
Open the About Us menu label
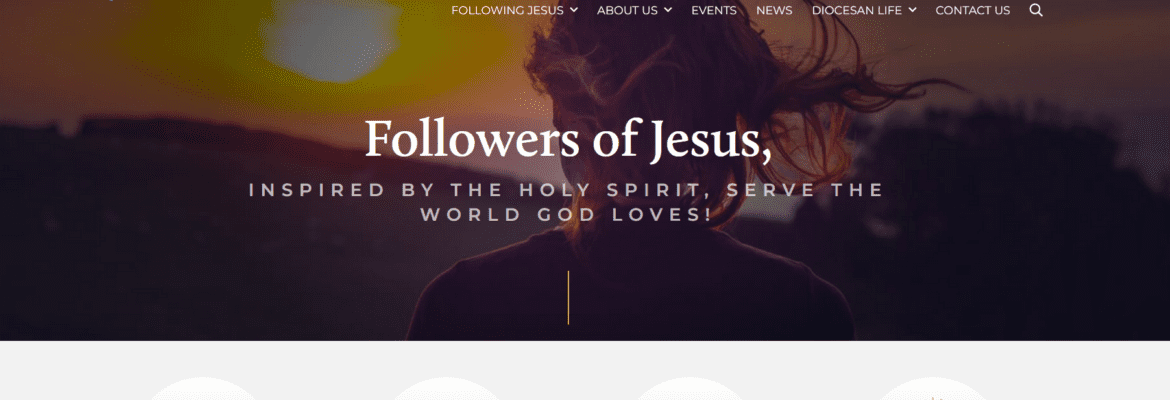(628, 10)
